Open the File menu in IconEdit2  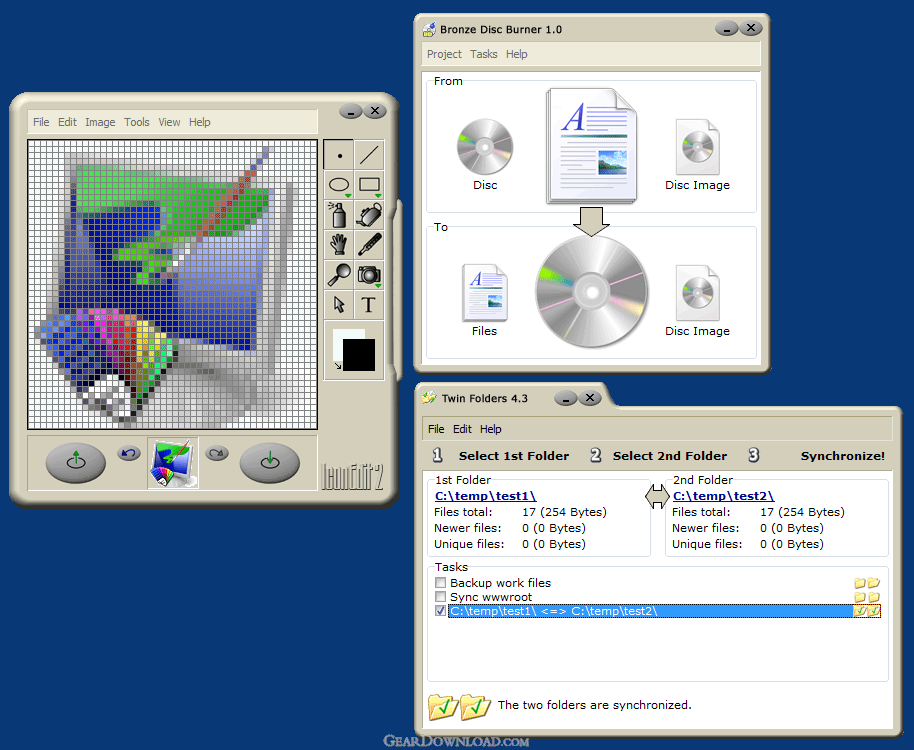click(x=41, y=122)
